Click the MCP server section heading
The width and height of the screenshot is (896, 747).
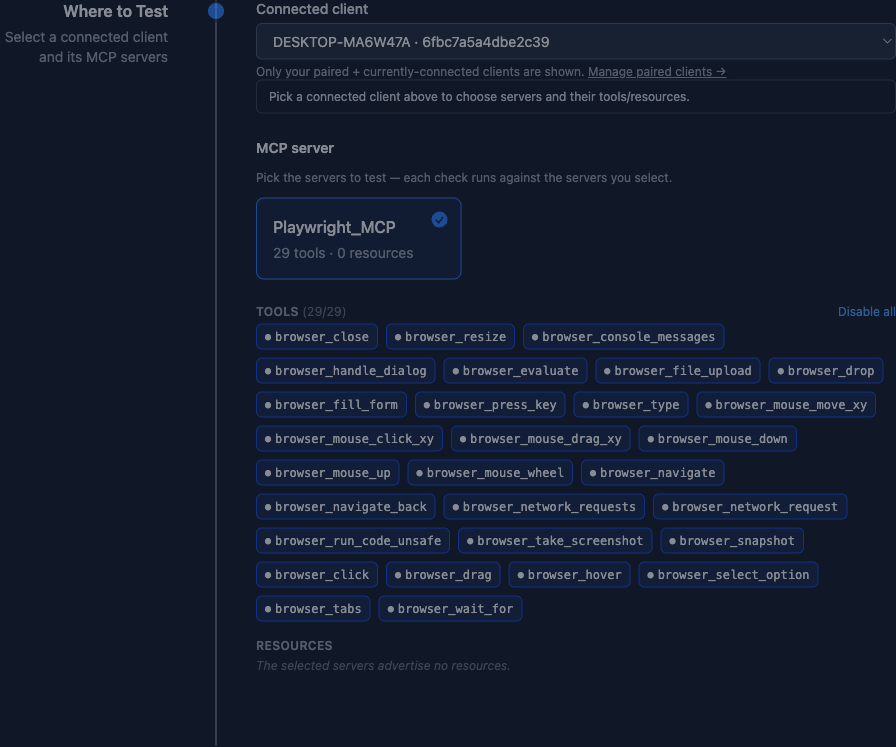point(295,148)
